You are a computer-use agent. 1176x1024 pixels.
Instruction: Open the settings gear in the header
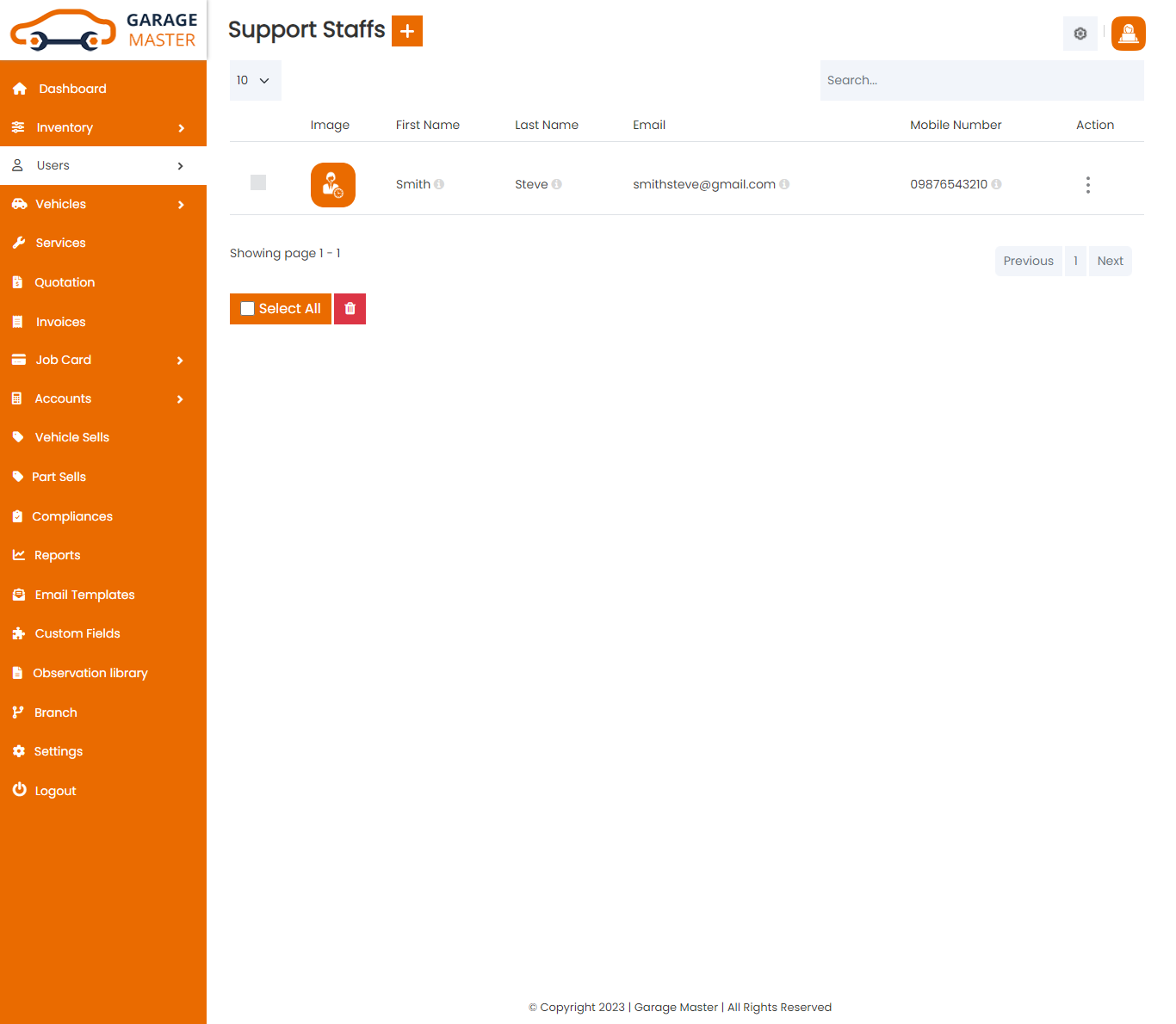tap(1080, 34)
